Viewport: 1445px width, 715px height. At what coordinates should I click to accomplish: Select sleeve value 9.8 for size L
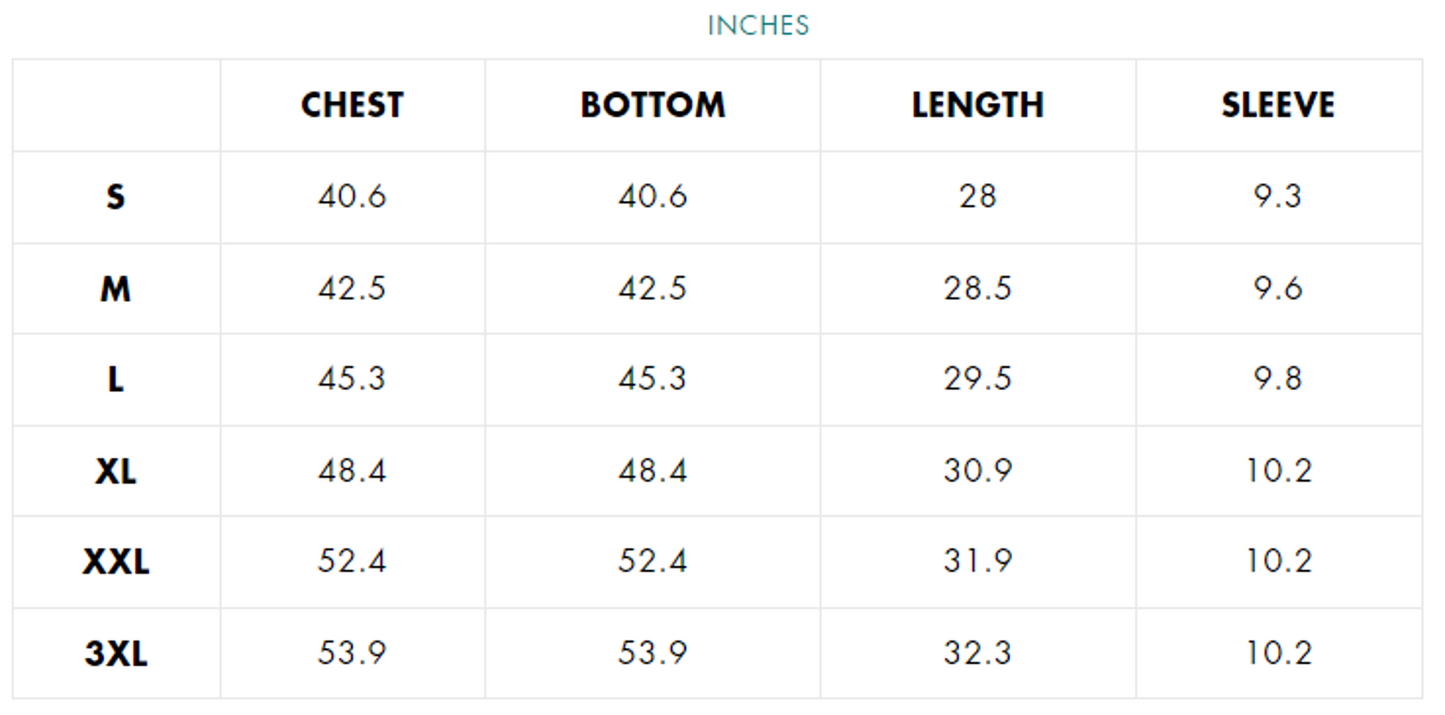1277,380
